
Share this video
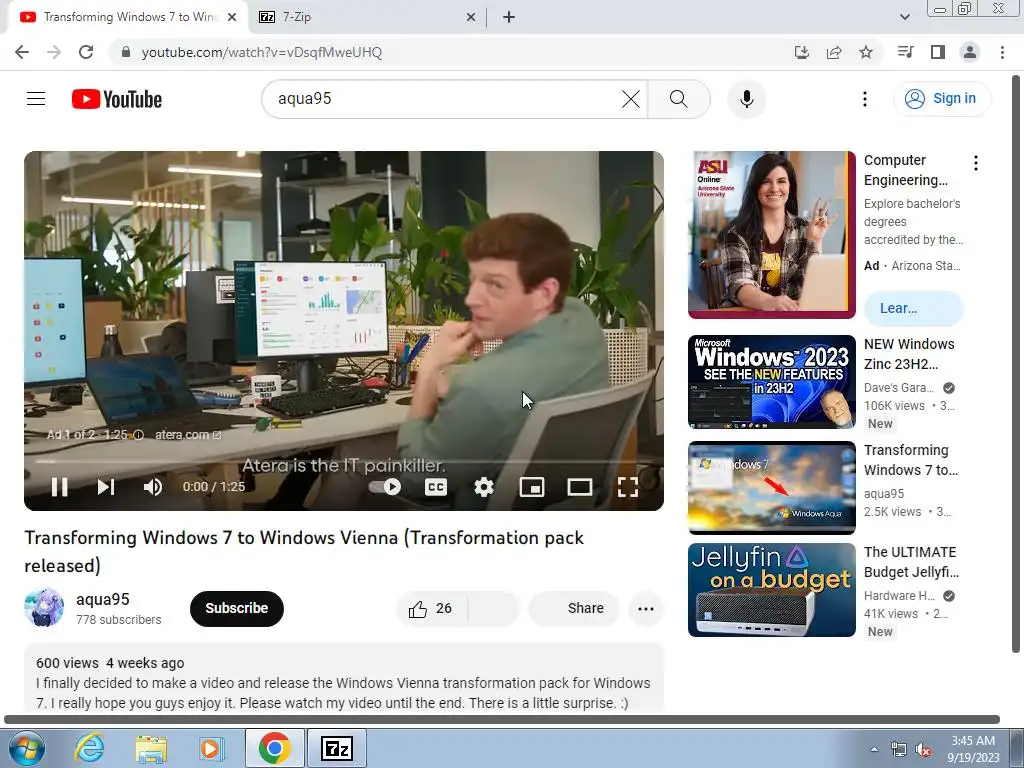click(574, 609)
